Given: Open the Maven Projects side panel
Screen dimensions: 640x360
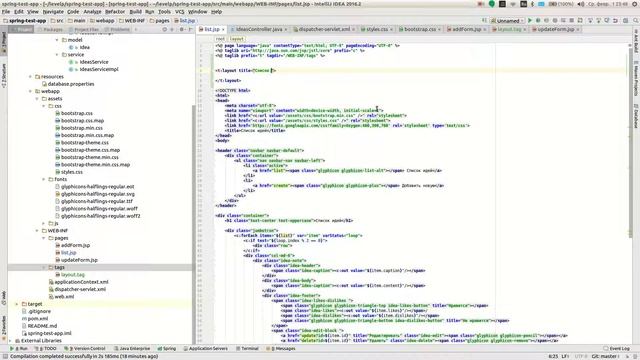Looking at the screenshot, I should click(x=636, y=79).
